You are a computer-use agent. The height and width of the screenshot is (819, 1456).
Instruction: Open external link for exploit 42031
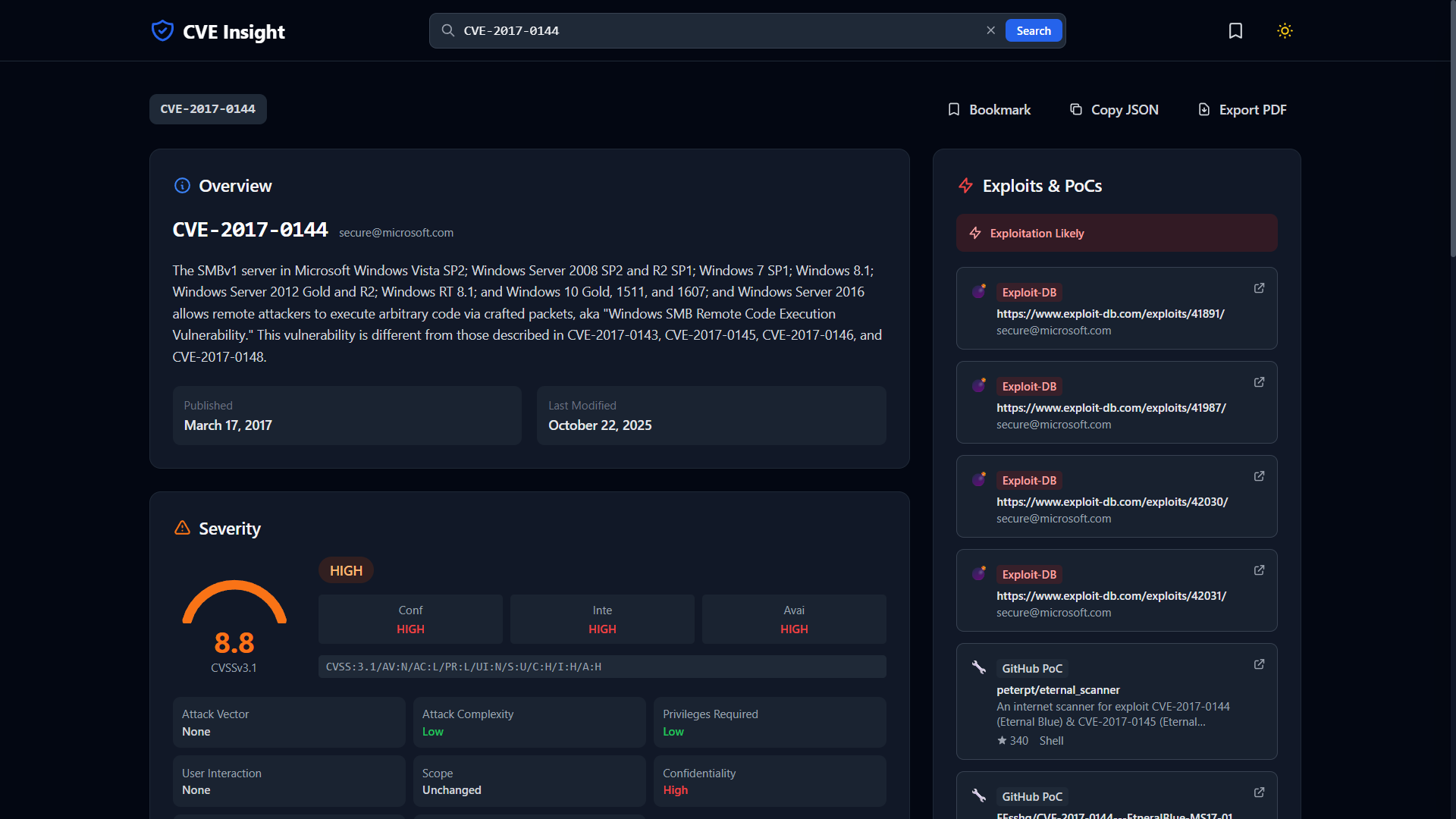point(1259,570)
